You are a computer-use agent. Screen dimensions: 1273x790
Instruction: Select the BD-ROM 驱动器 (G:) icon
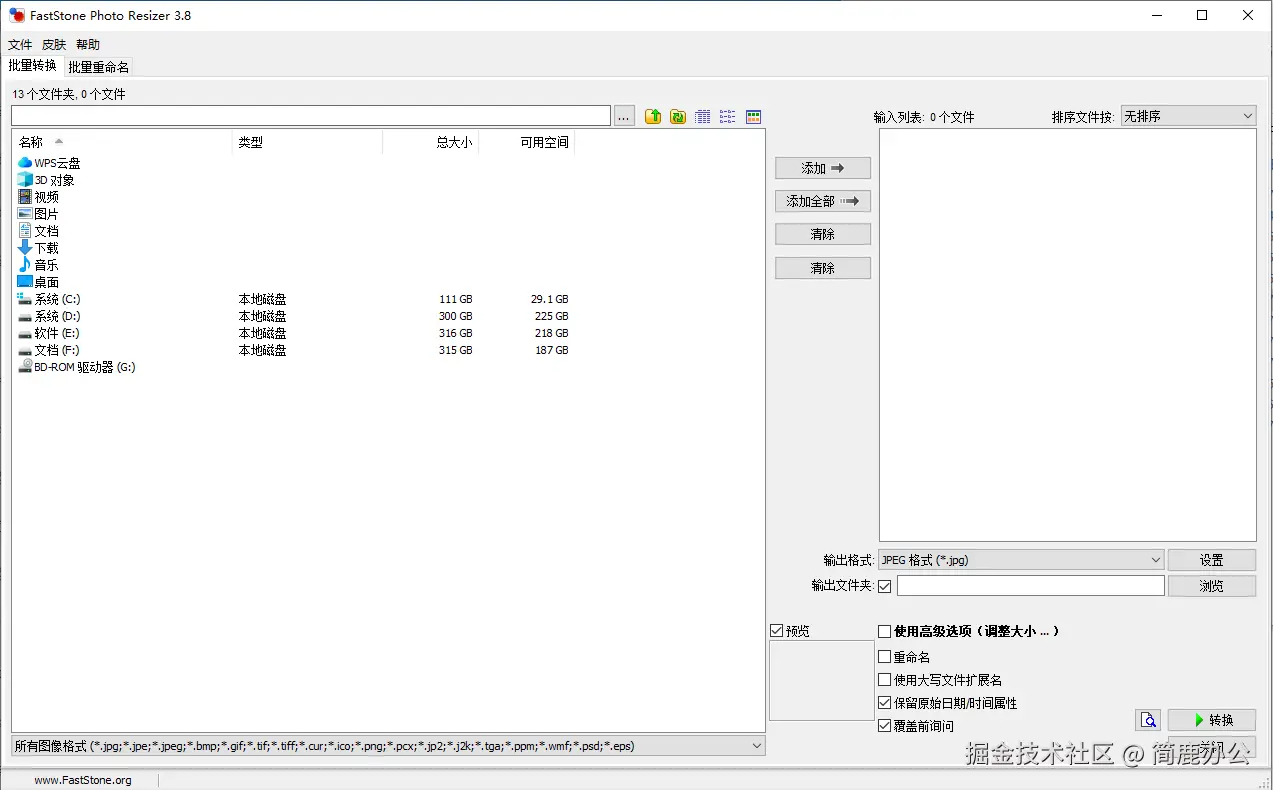click(x=25, y=367)
